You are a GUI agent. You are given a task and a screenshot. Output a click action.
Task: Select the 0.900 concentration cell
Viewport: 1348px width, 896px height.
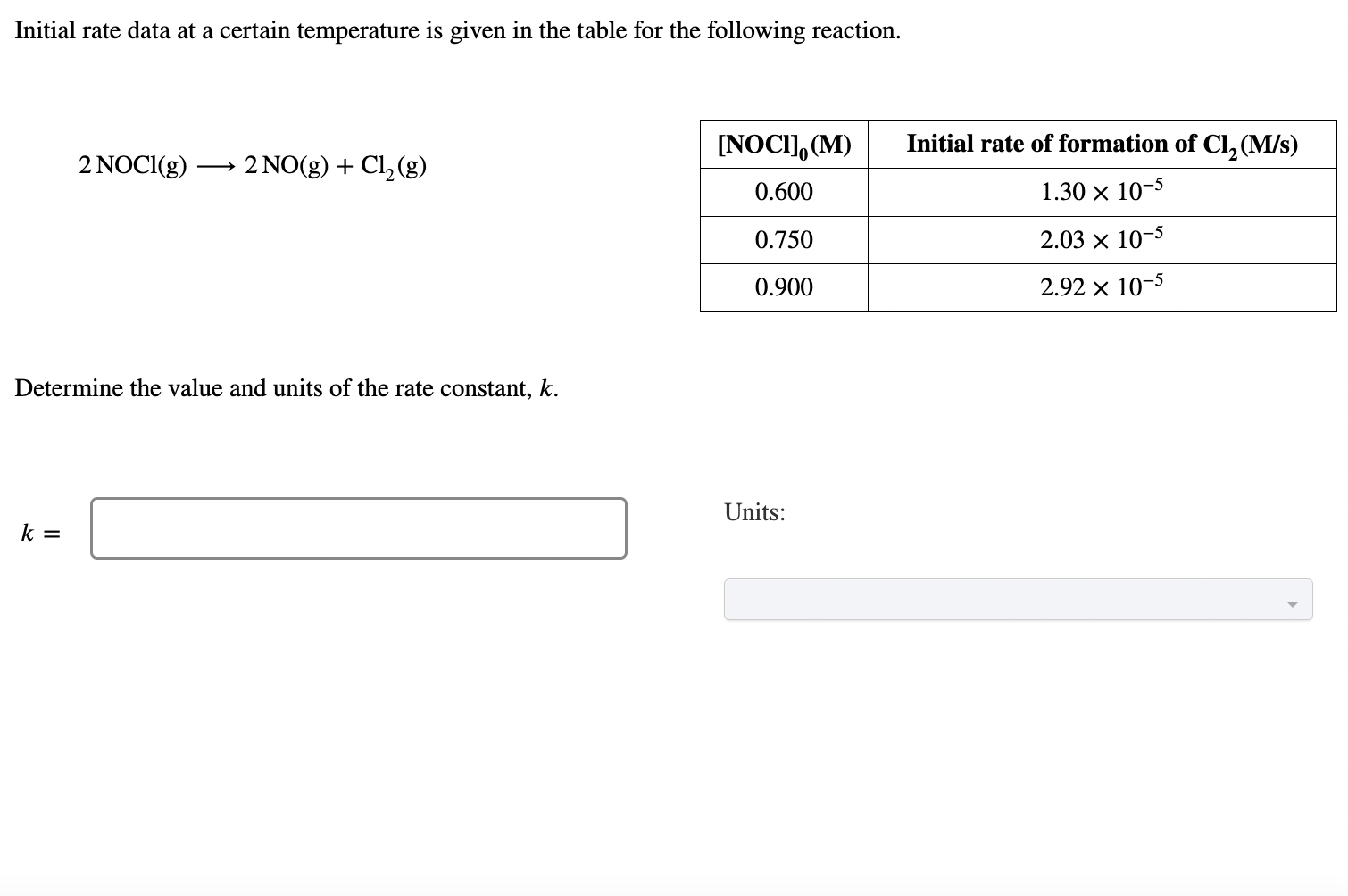(x=784, y=286)
